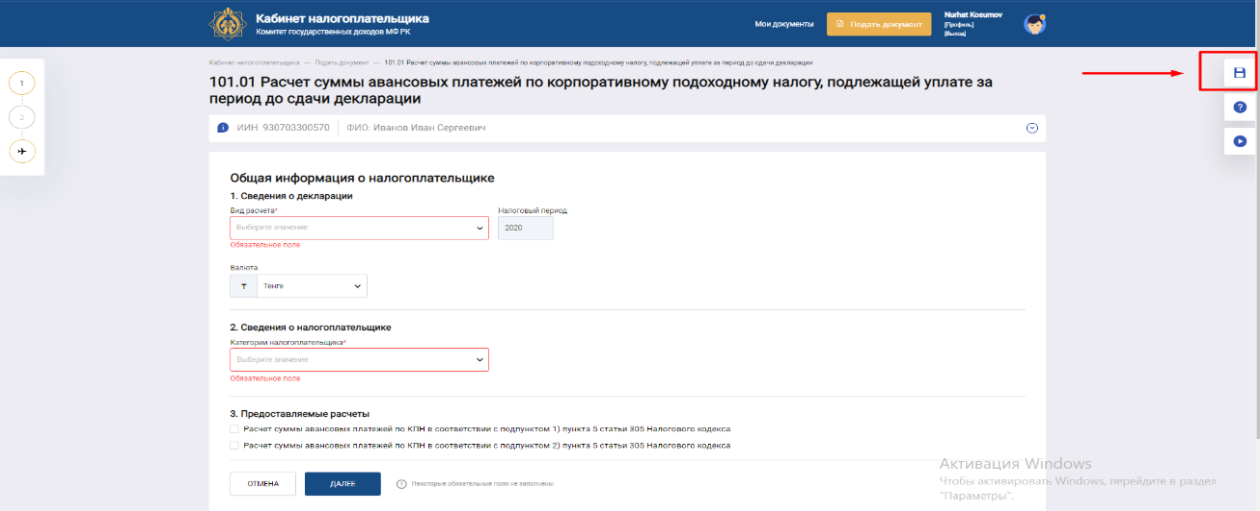The image size is (1260, 511).
Task: Check calculation under подпункт 2) пункта 5
Action: point(234,445)
